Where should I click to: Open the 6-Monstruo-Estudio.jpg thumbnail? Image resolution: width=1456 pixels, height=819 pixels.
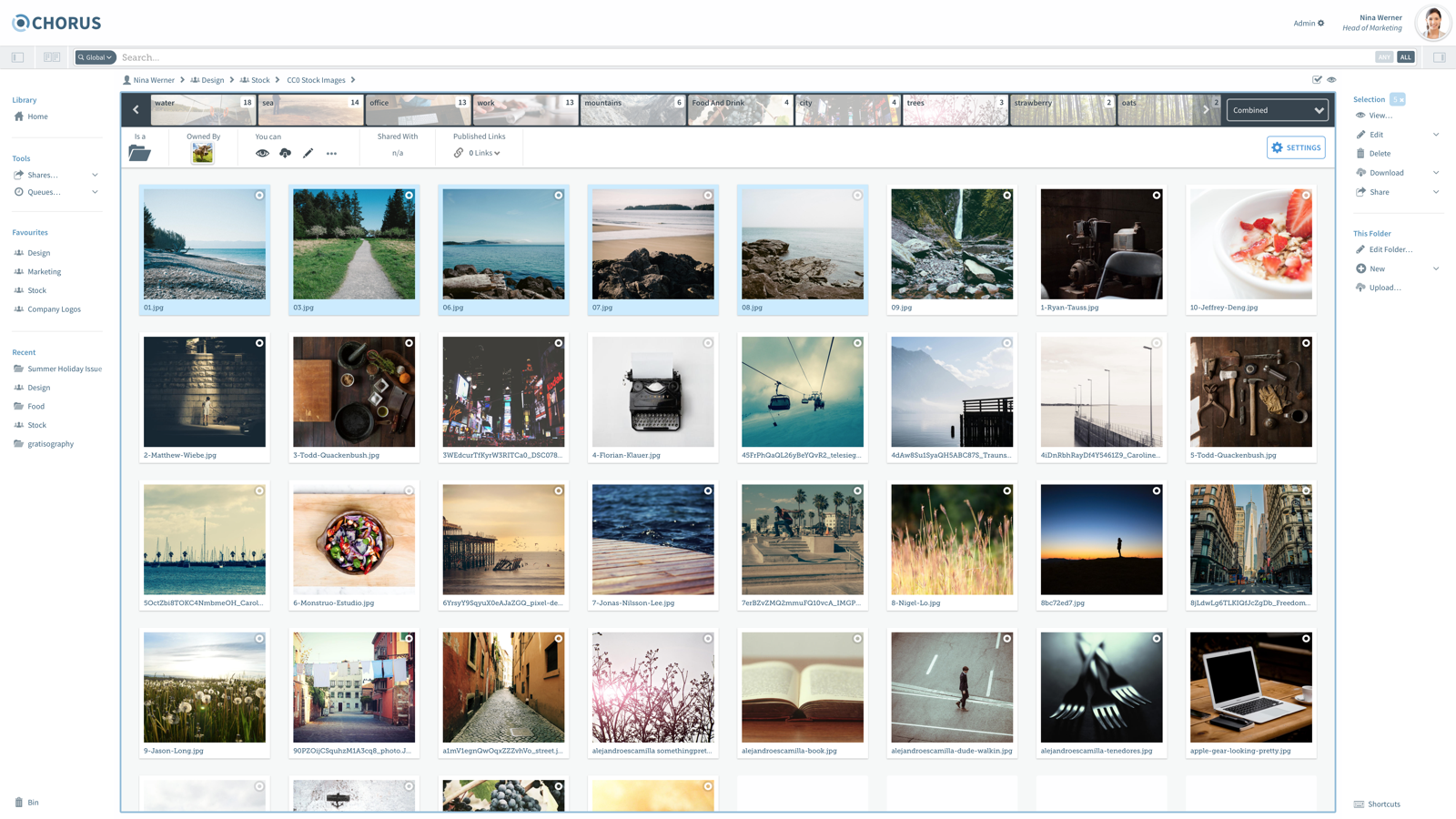click(354, 540)
